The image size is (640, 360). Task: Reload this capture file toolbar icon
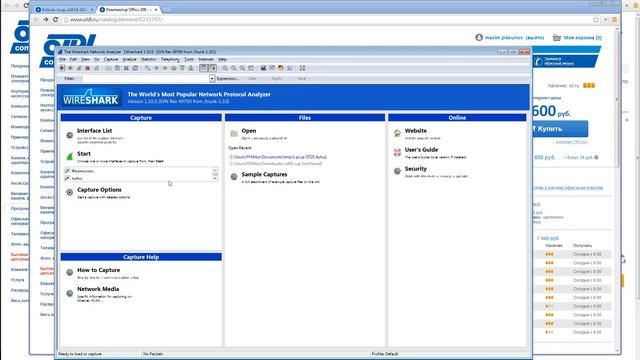point(135,68)
